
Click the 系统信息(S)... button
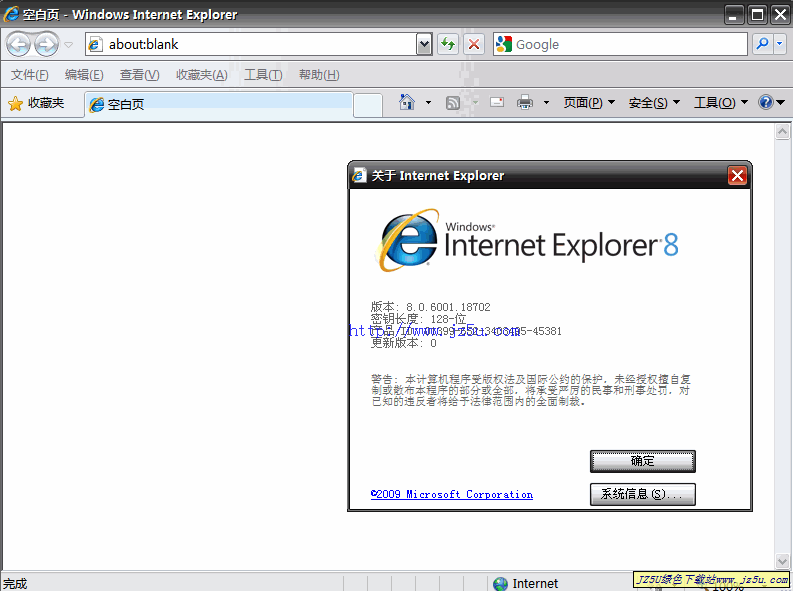pyautogui.click(x=643, y=494)
